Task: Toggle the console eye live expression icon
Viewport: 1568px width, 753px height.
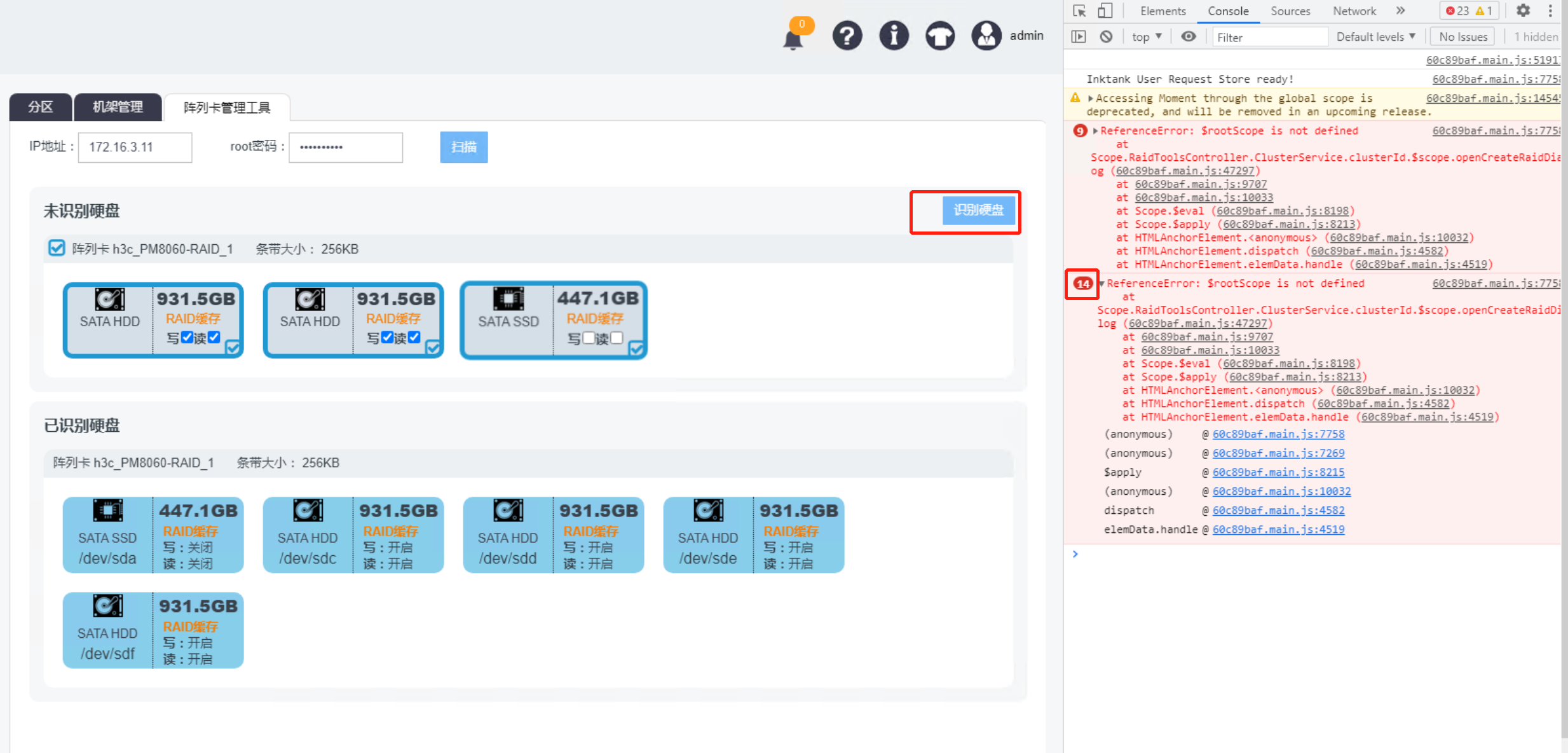Action: (x=1188, y=37)
